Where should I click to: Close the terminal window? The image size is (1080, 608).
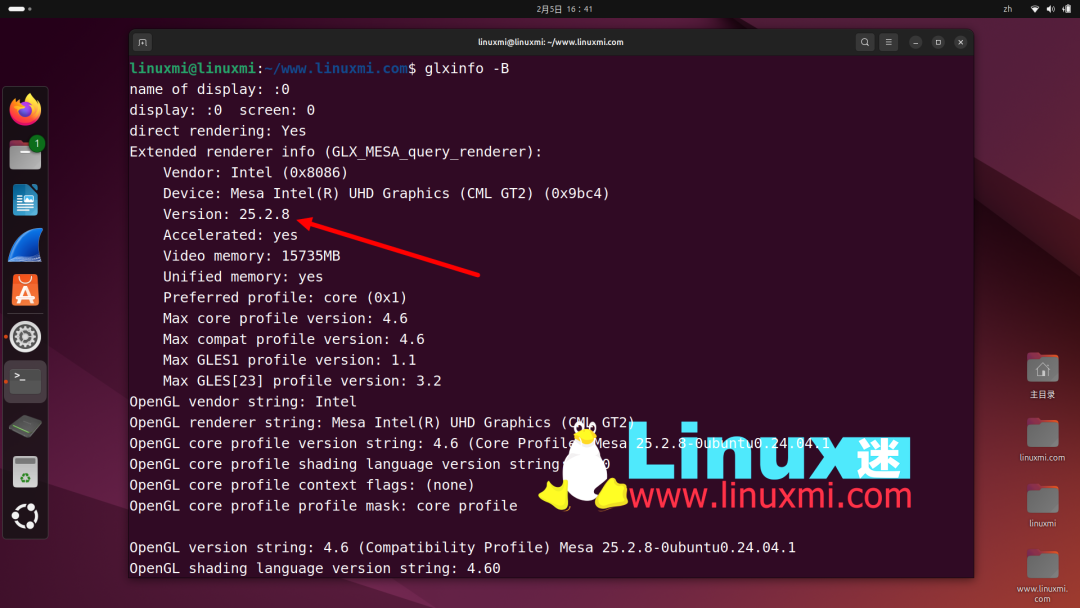coord(960,42)
